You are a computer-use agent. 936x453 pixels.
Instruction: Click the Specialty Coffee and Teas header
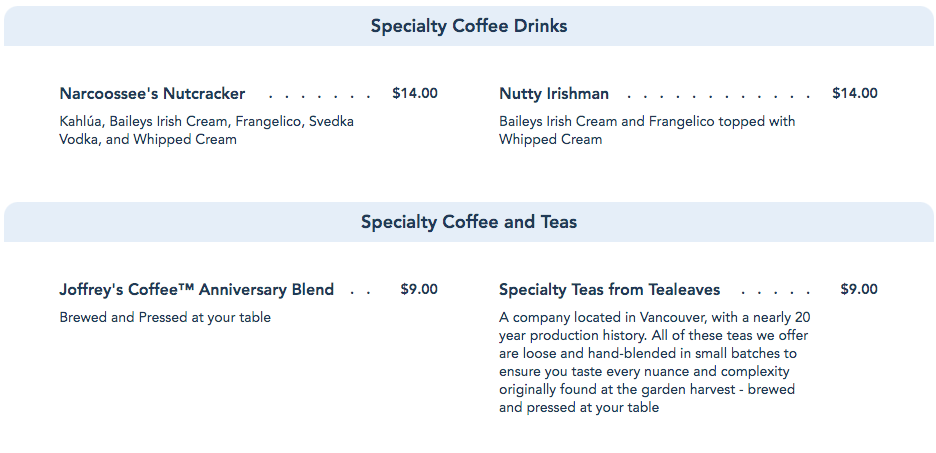(x=468, y=222)
